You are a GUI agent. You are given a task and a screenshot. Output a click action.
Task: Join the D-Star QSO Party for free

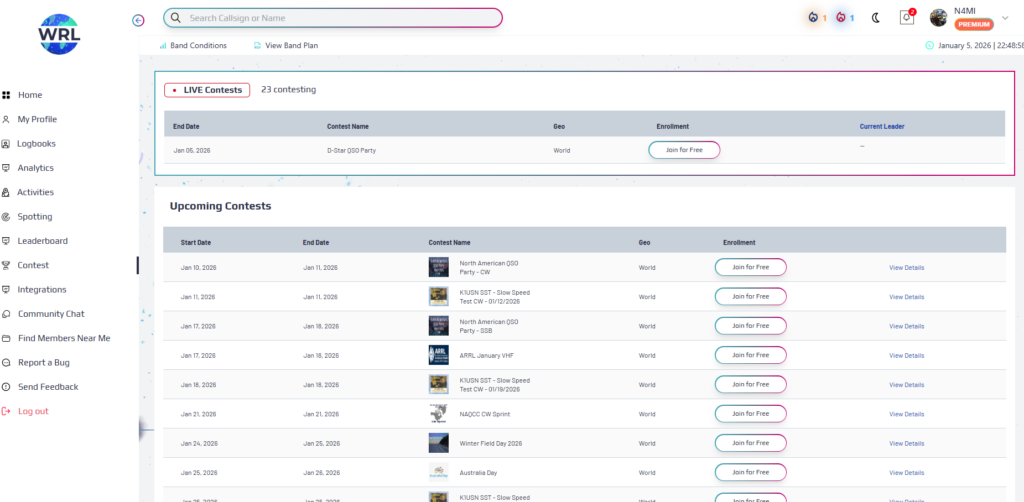[x=684, y=150]
